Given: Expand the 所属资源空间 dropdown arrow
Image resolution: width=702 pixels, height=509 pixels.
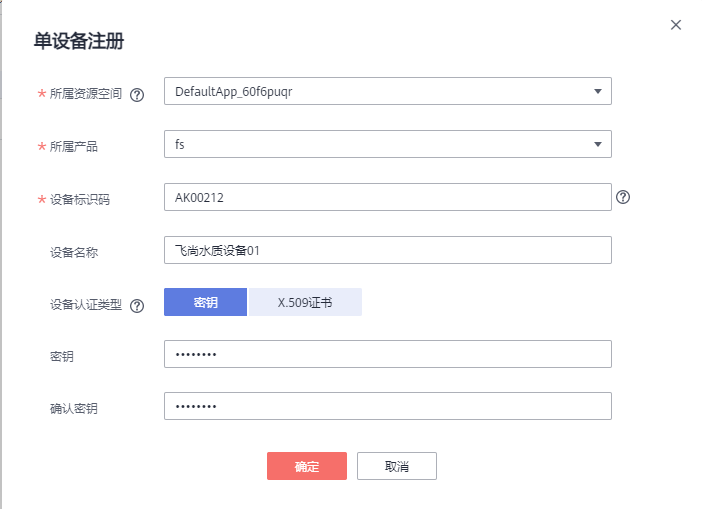Looking at the screenshot, I should click(x=598, y=92).
